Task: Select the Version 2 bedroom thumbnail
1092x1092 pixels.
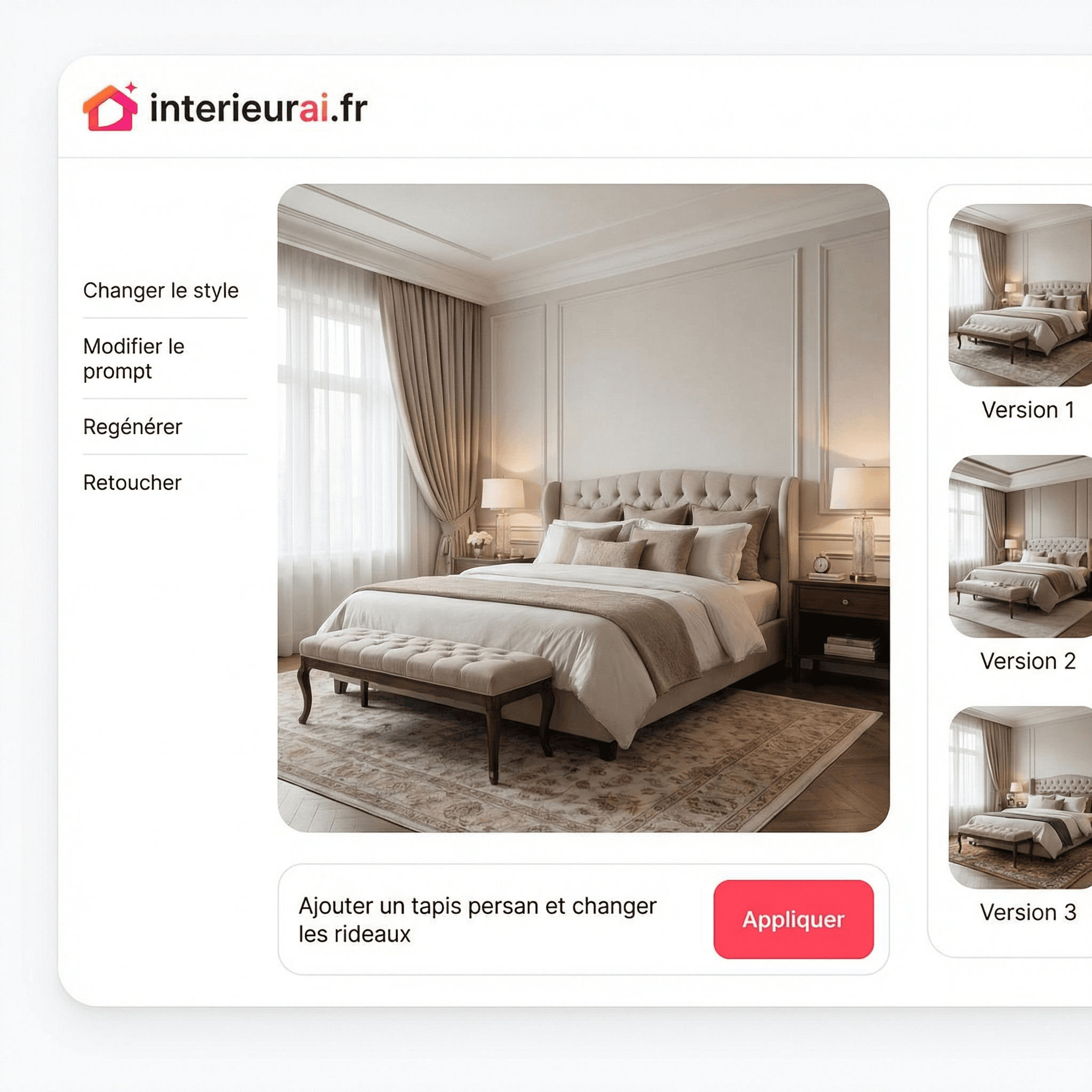Action: [1020, 547]
